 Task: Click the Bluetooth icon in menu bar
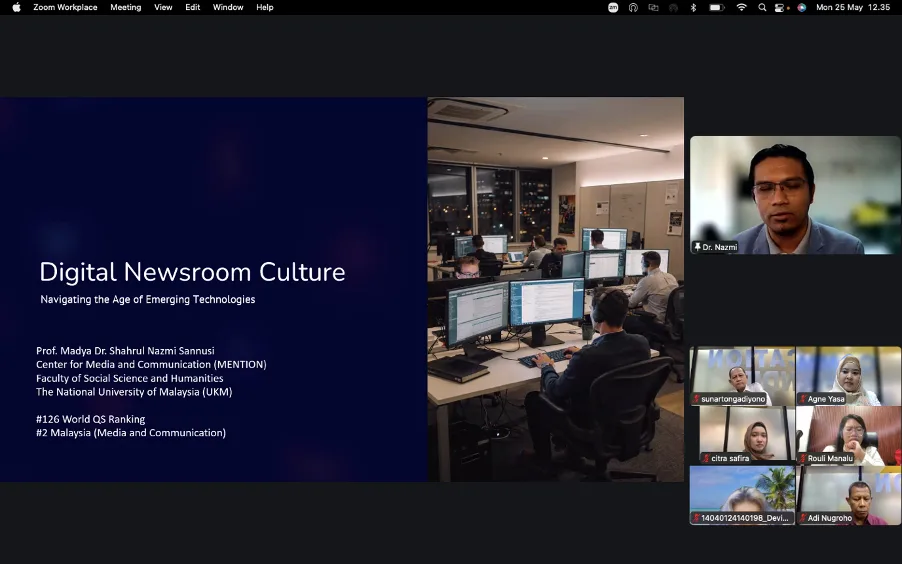[693, 7]
